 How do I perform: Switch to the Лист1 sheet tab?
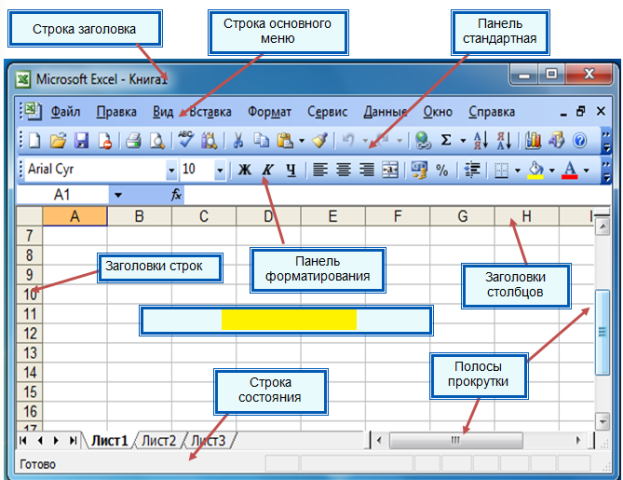click(x=110, y=441)
